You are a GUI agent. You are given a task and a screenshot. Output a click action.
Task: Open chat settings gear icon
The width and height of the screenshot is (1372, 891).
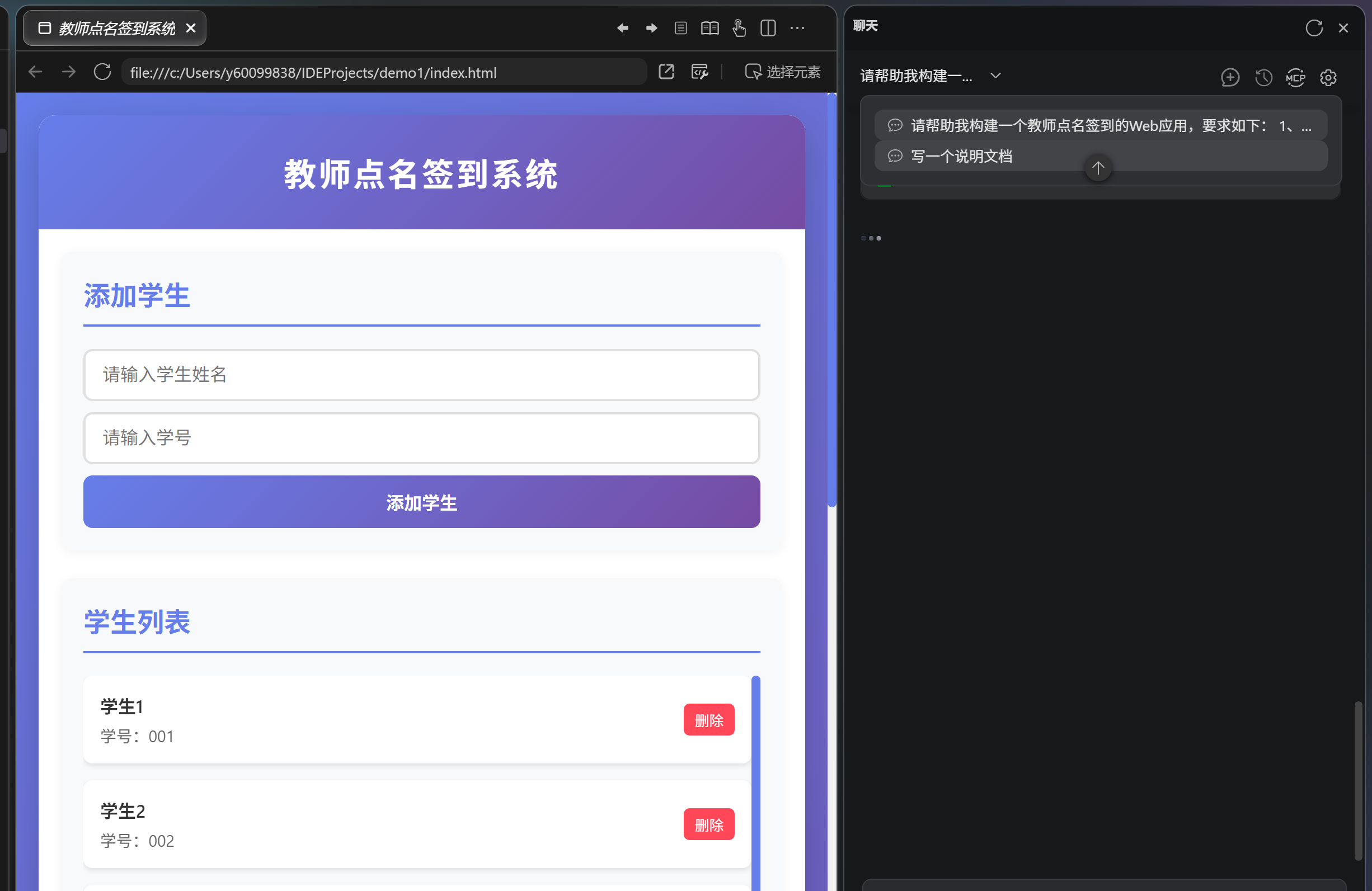pos(1328,77)
